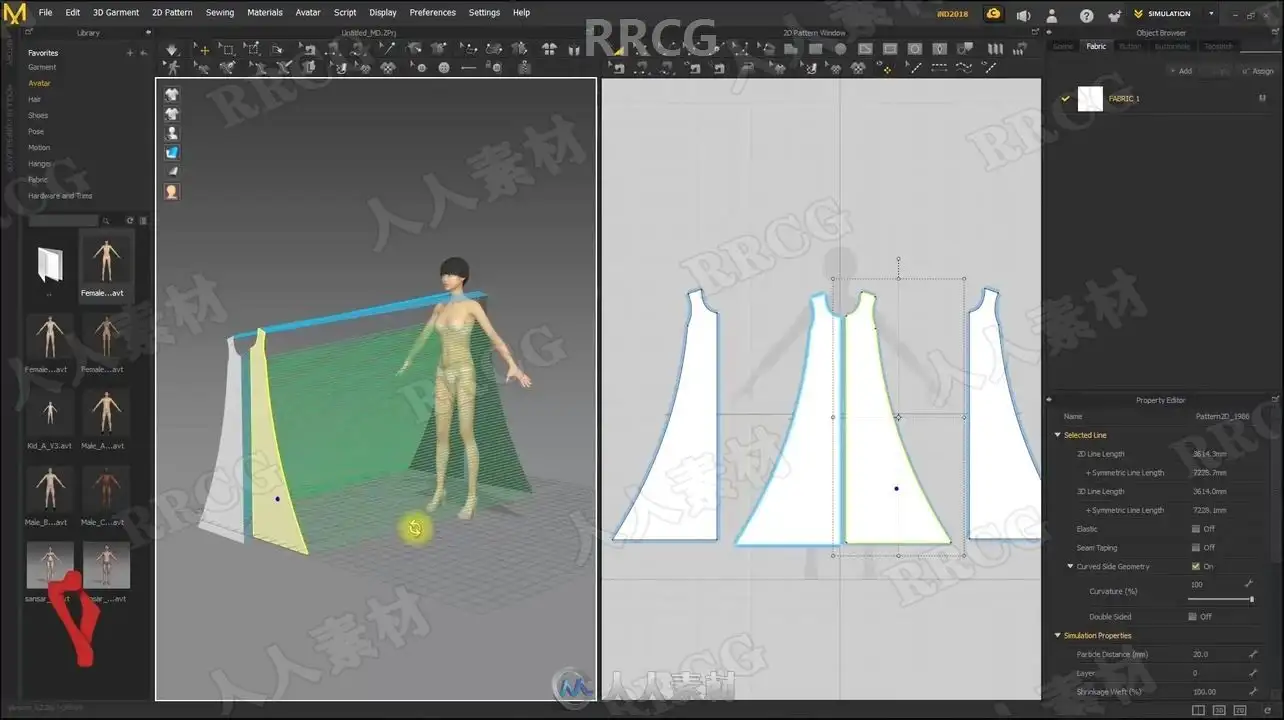1284x720 pixels.
Task: Open the Hair folder in Library
Action: point(34,99)
